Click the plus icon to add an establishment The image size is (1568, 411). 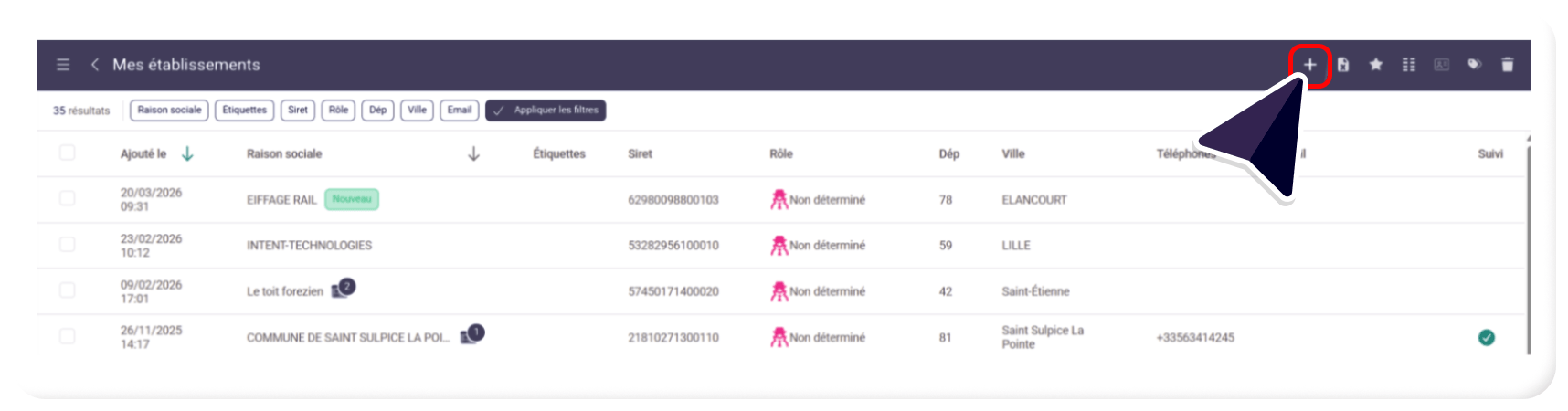click(x=1309, y=65)
